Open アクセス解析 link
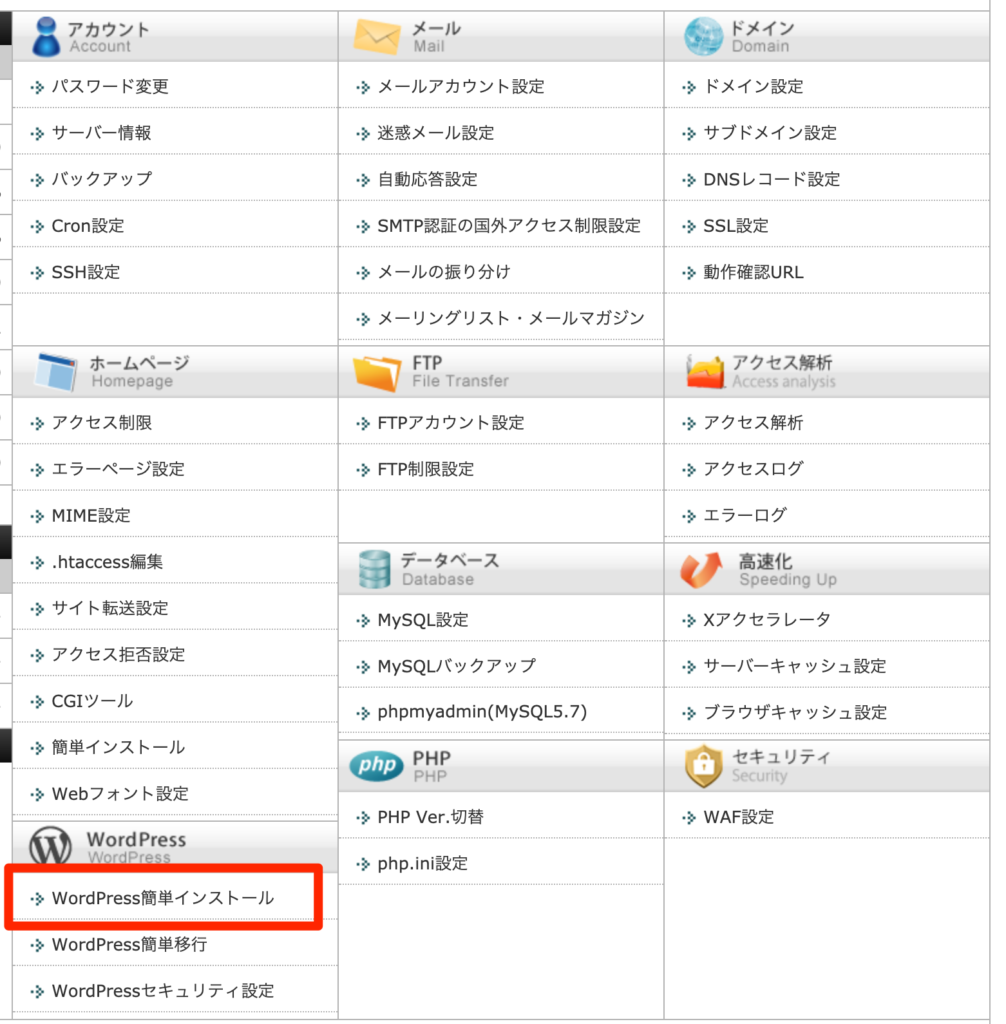1006x1024 pixels. [753, 423]
